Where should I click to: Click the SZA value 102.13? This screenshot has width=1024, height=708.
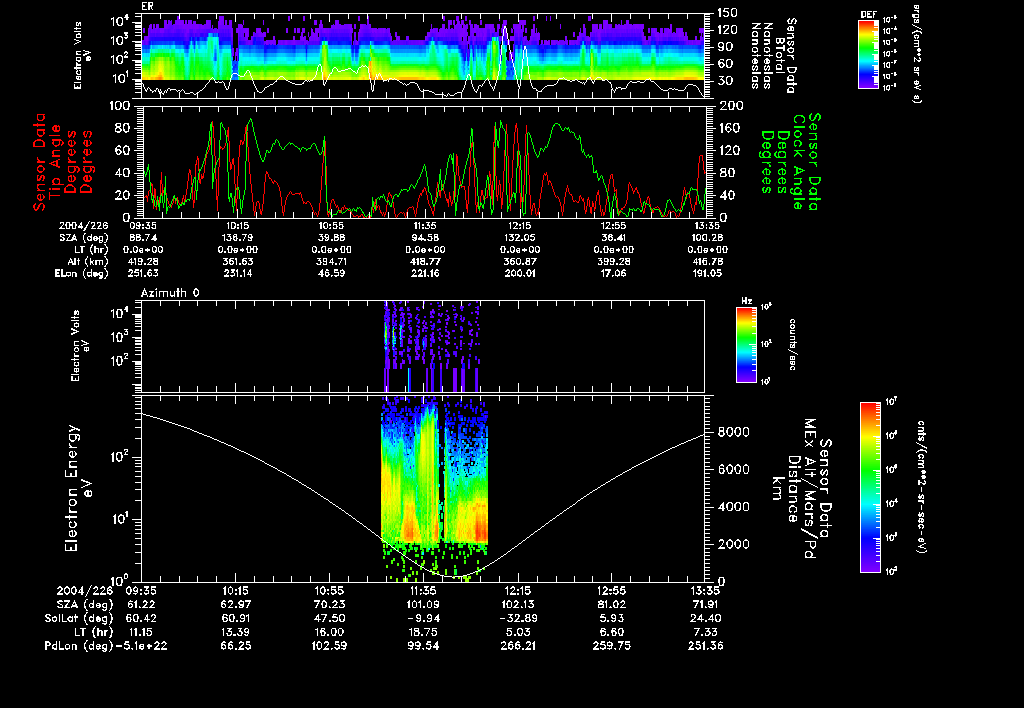point(517,604)
